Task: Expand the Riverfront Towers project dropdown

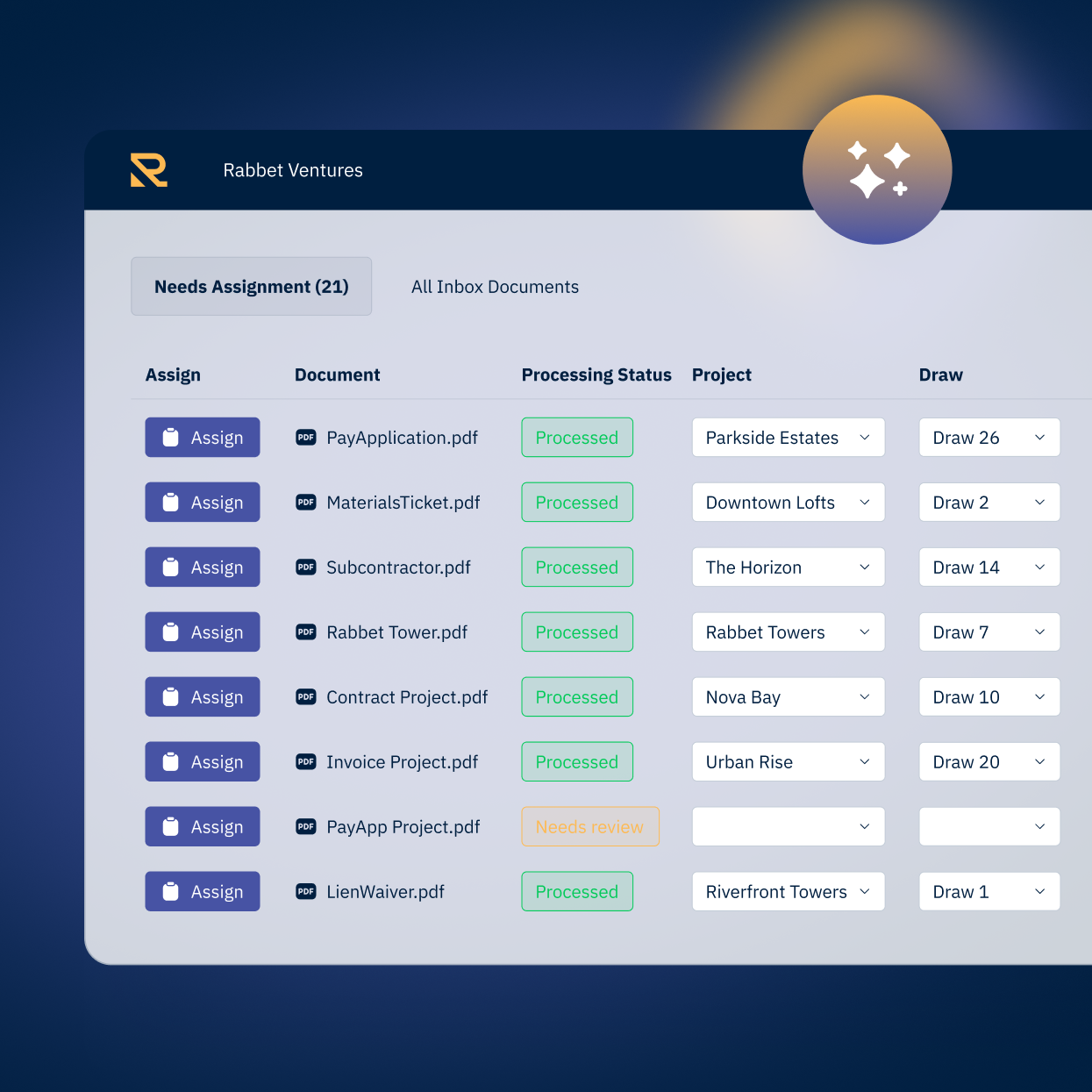Action: point(789,891)
